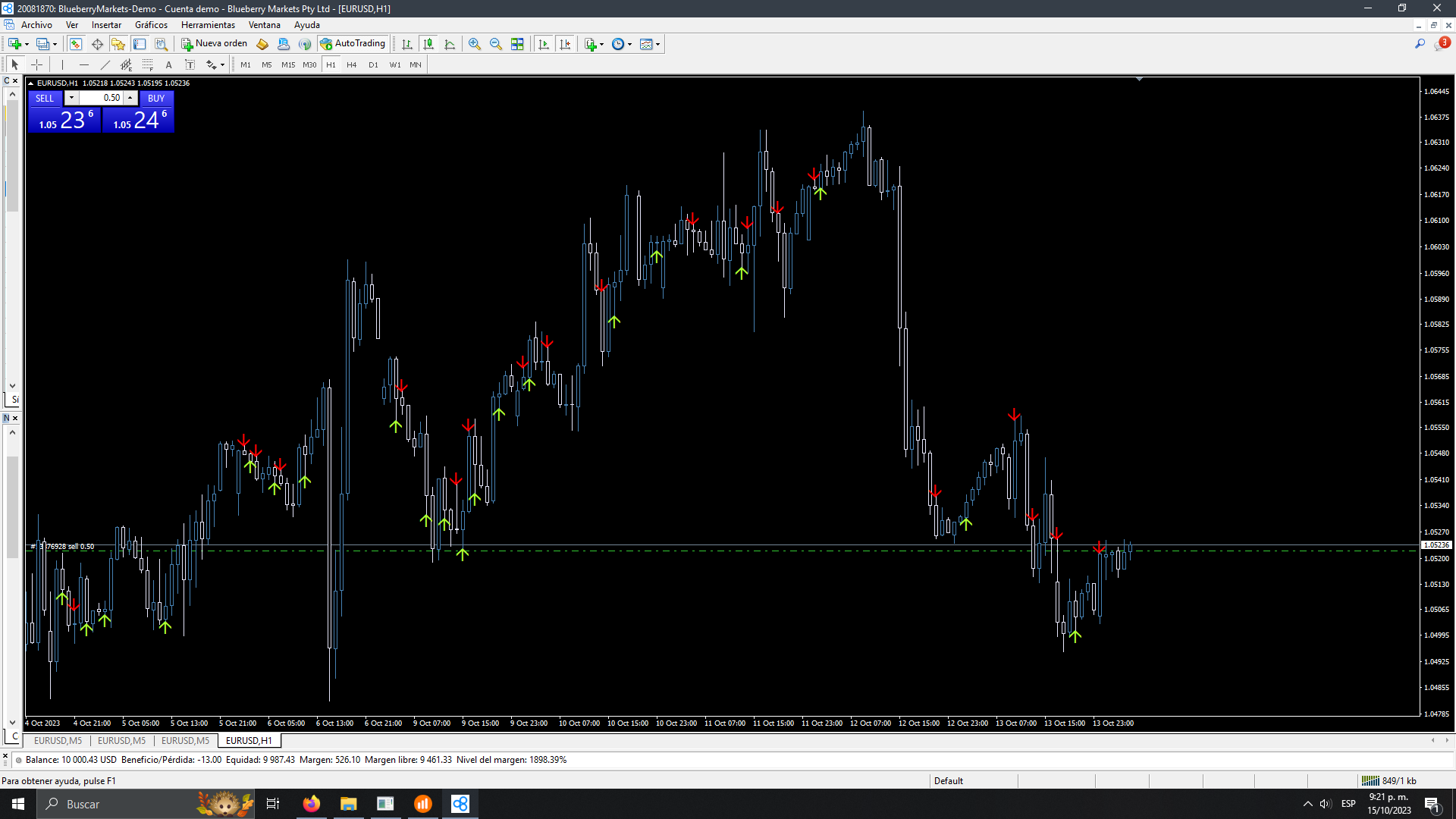Zoom out of the chart

[x=496, y=44]
